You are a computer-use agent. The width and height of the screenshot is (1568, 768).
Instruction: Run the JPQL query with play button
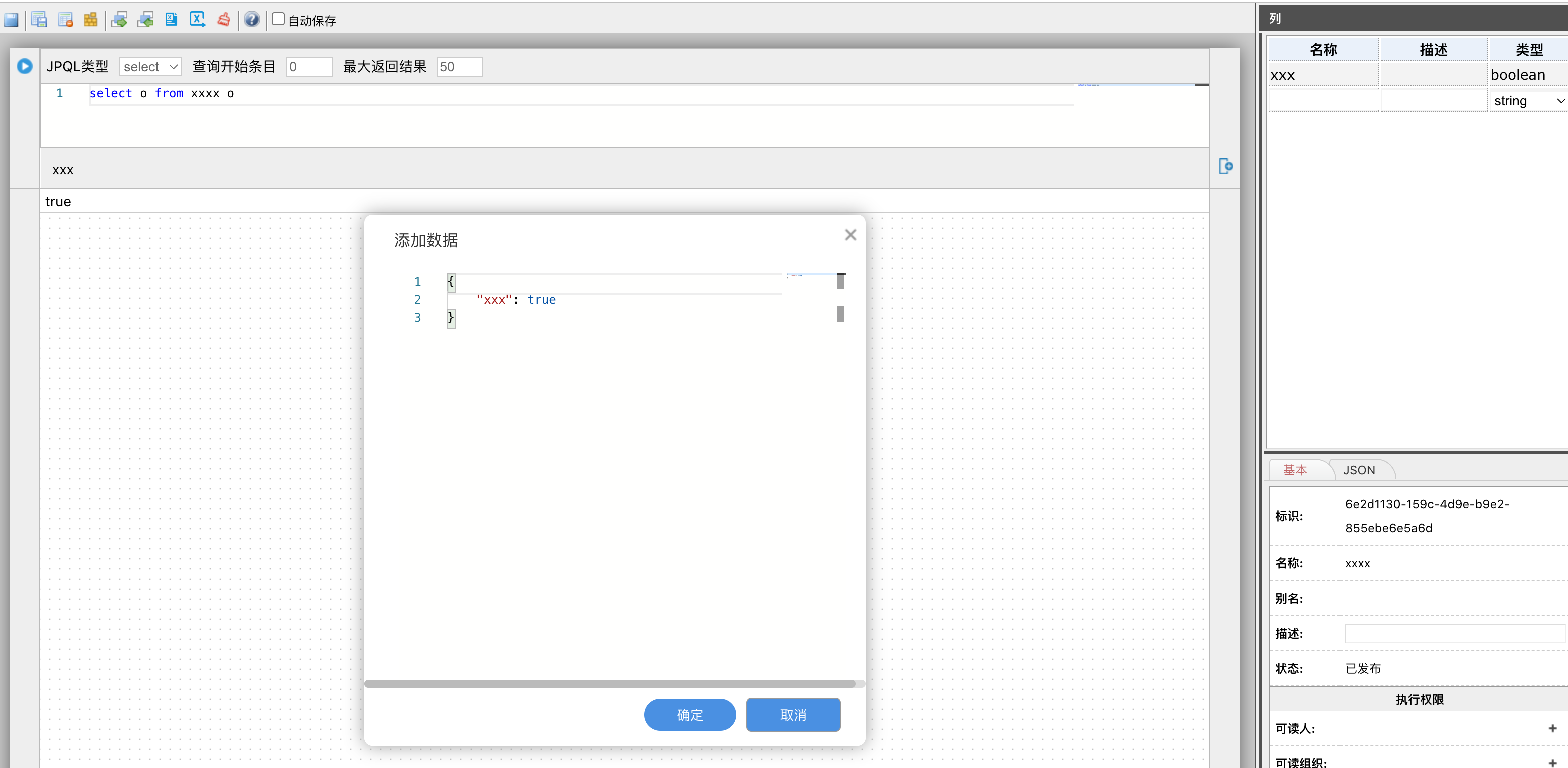pos(25,66)
